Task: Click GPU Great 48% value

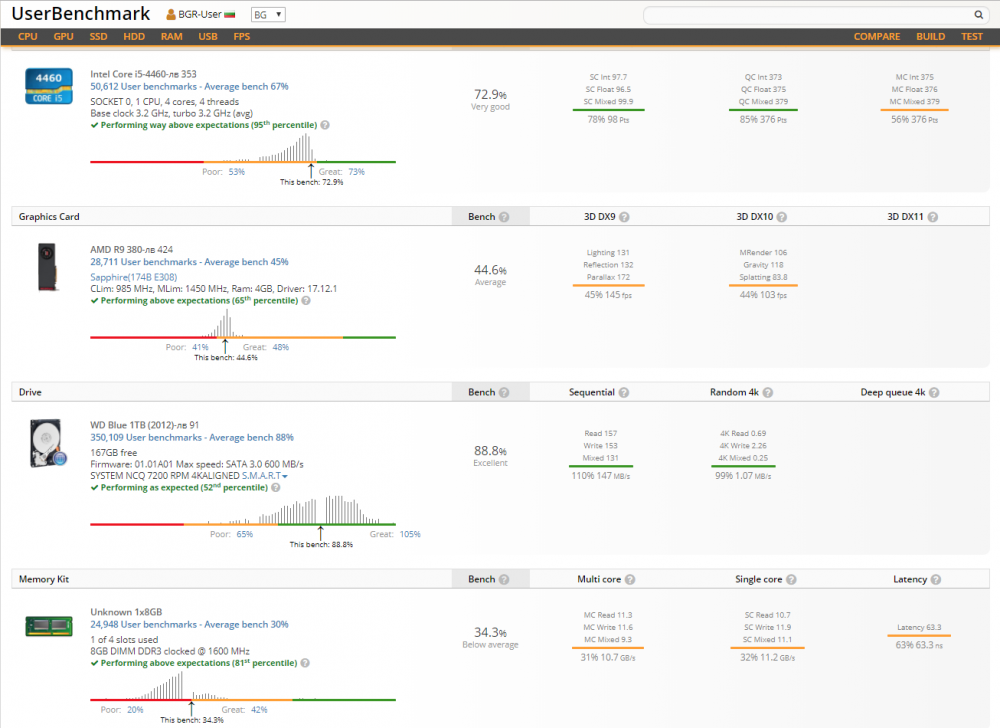Action: 281,347
